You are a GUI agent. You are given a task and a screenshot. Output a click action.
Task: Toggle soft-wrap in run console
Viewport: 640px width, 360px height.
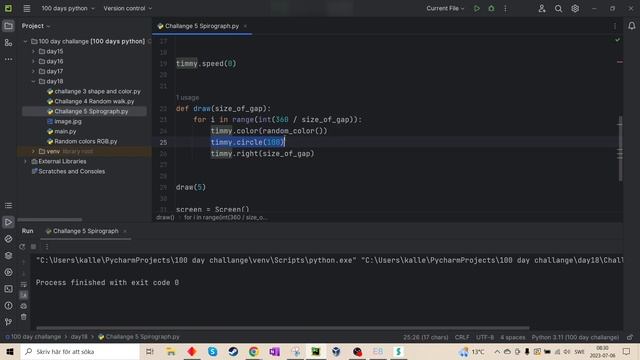[x=24, y=284]
